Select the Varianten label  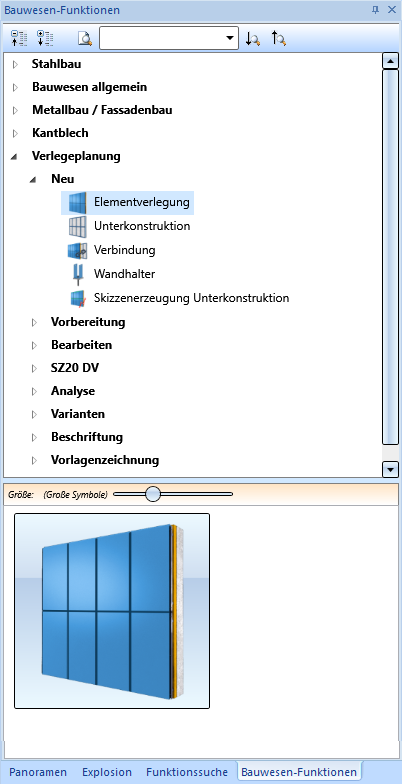[78, 414]
